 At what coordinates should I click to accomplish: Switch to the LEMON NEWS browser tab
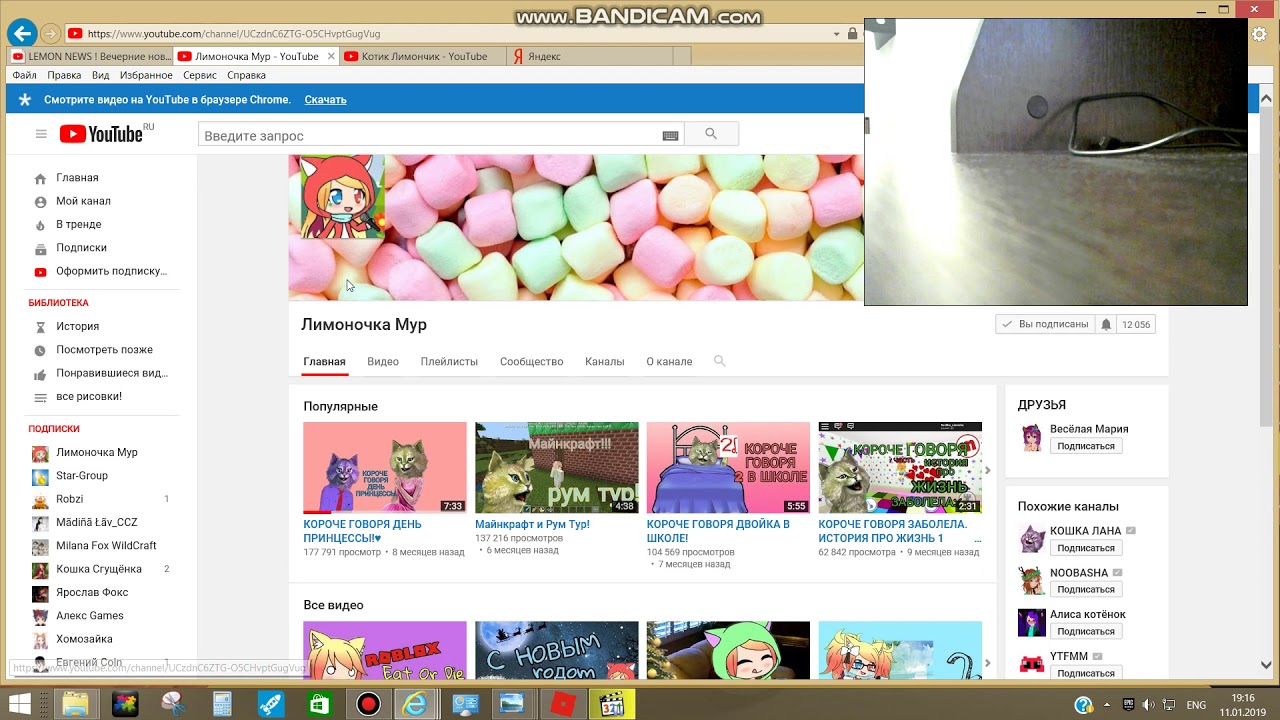click(x=90, y=56)
